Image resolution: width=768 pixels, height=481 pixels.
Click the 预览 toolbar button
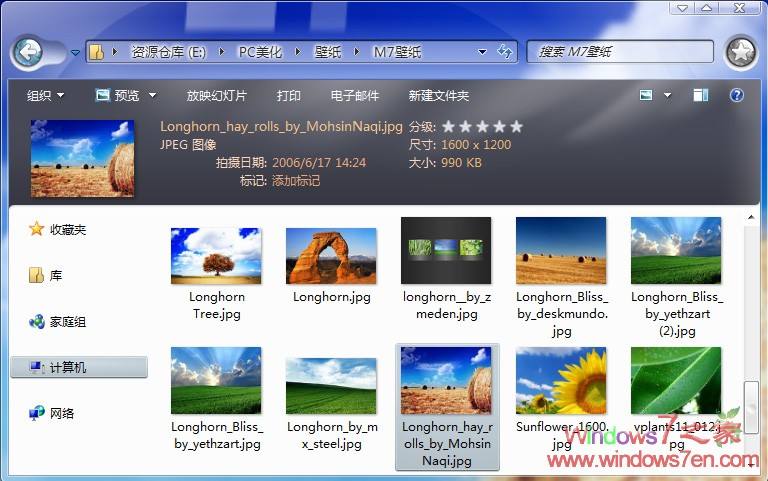(118, 95)
